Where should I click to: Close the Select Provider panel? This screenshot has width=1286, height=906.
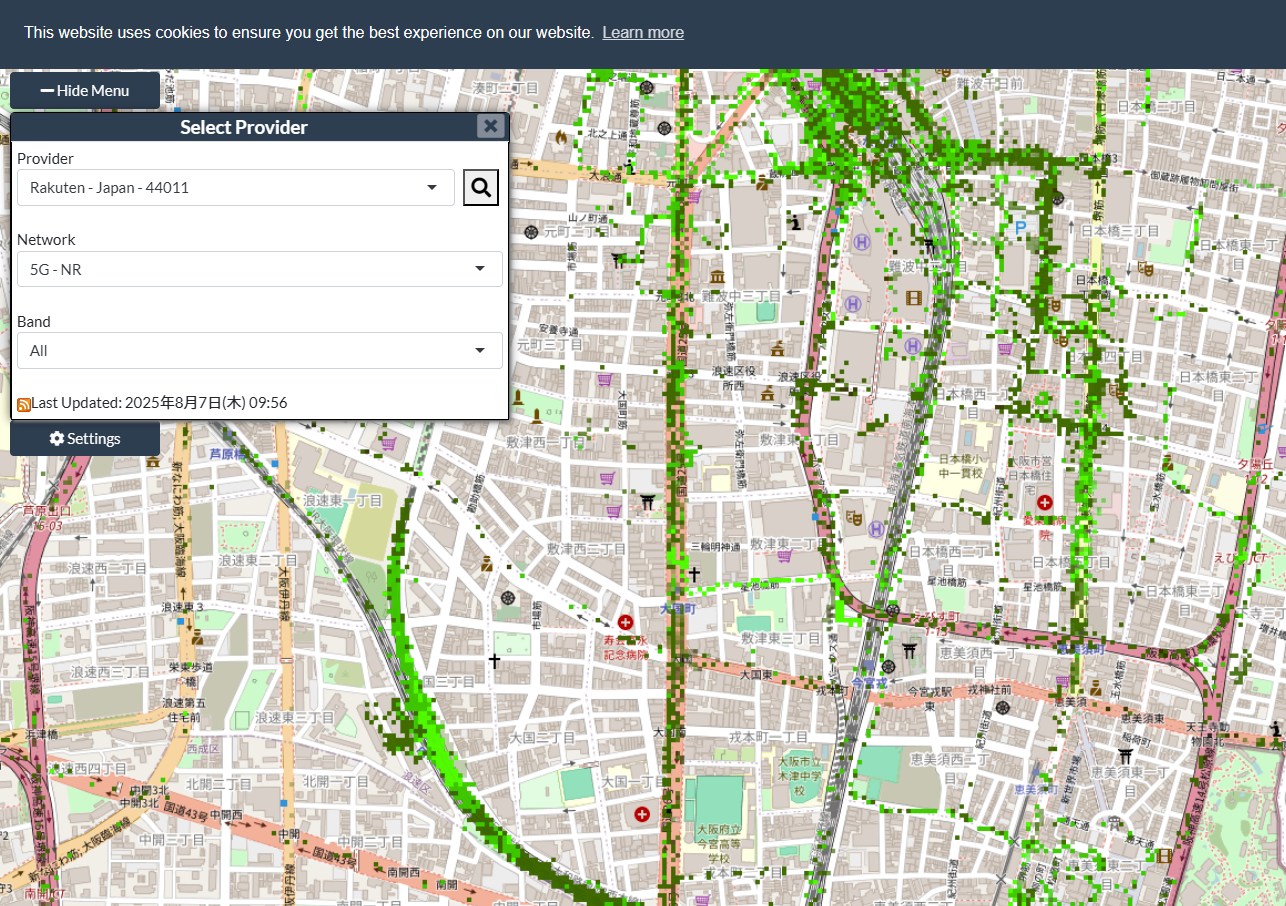click(490, 126)
